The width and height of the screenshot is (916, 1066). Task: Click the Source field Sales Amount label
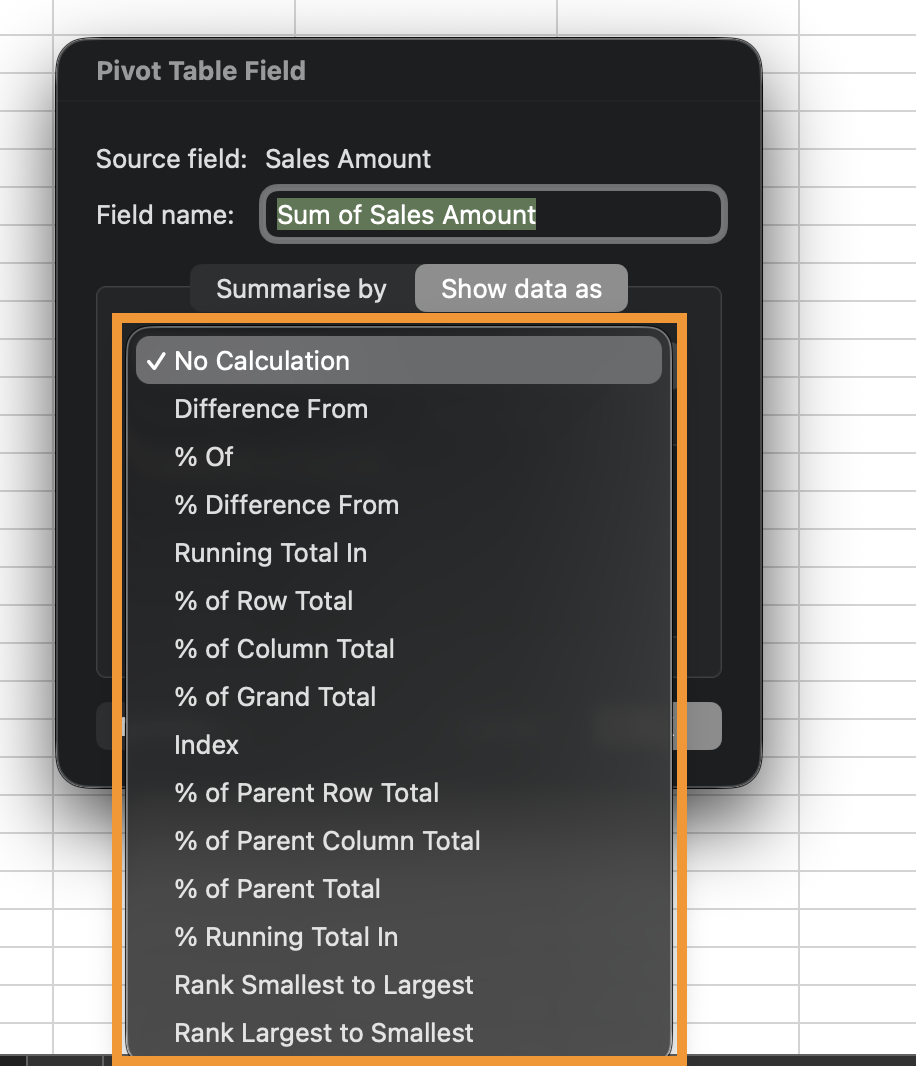point(348,159)
